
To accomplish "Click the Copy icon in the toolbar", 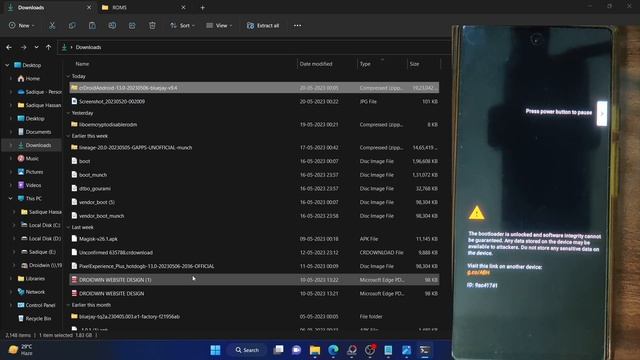I will click(x=72, y=26).
